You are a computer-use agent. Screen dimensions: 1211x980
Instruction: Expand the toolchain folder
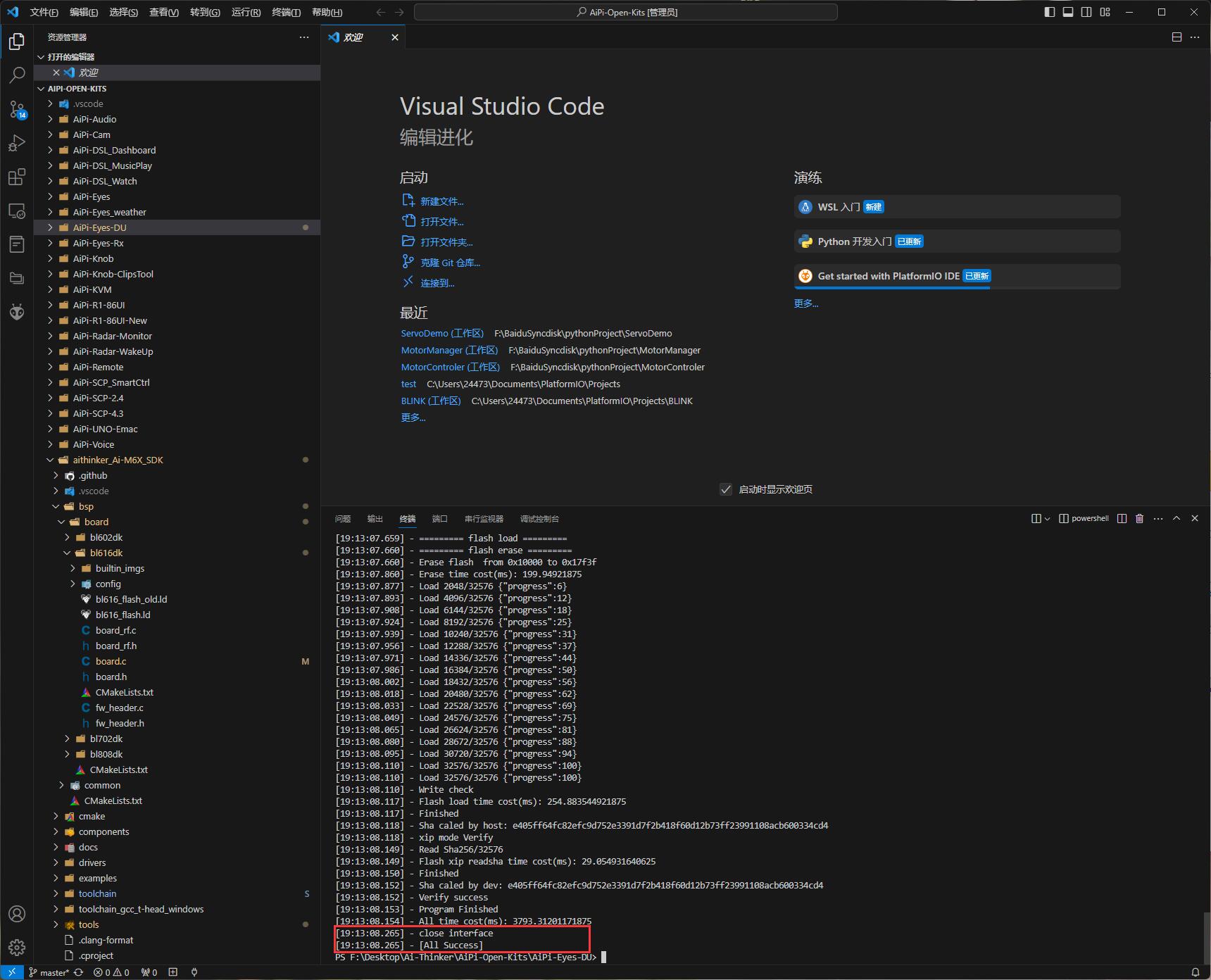[56, 893]
